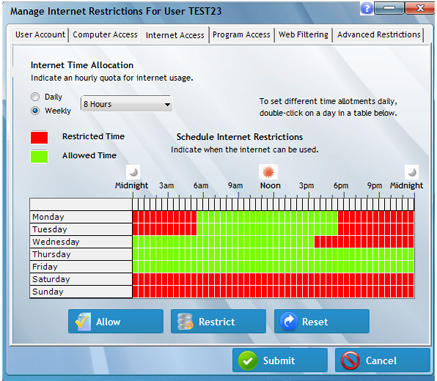Open the Internet Access tab

175,35
